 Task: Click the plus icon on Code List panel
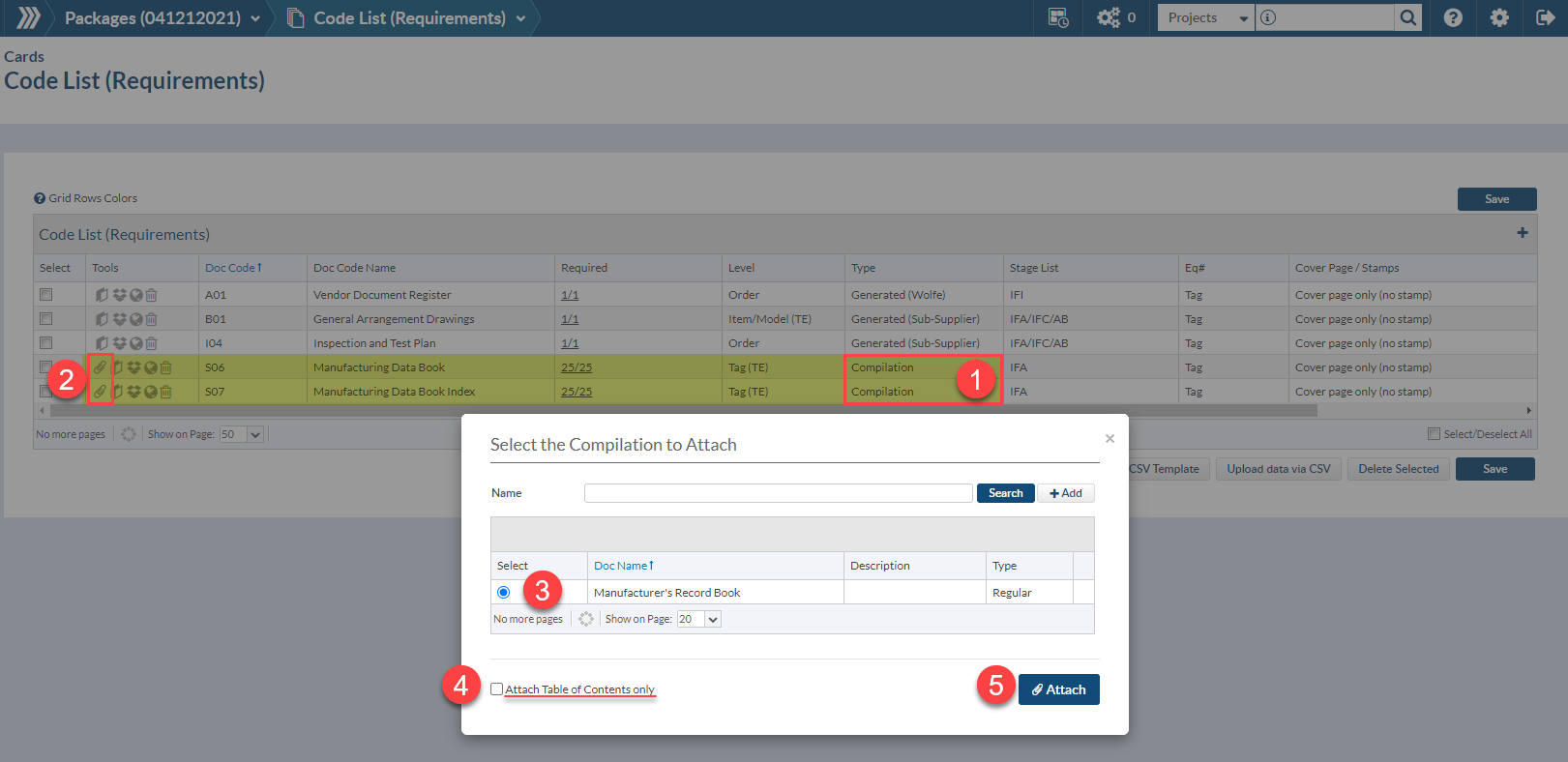pos(1523,233)
